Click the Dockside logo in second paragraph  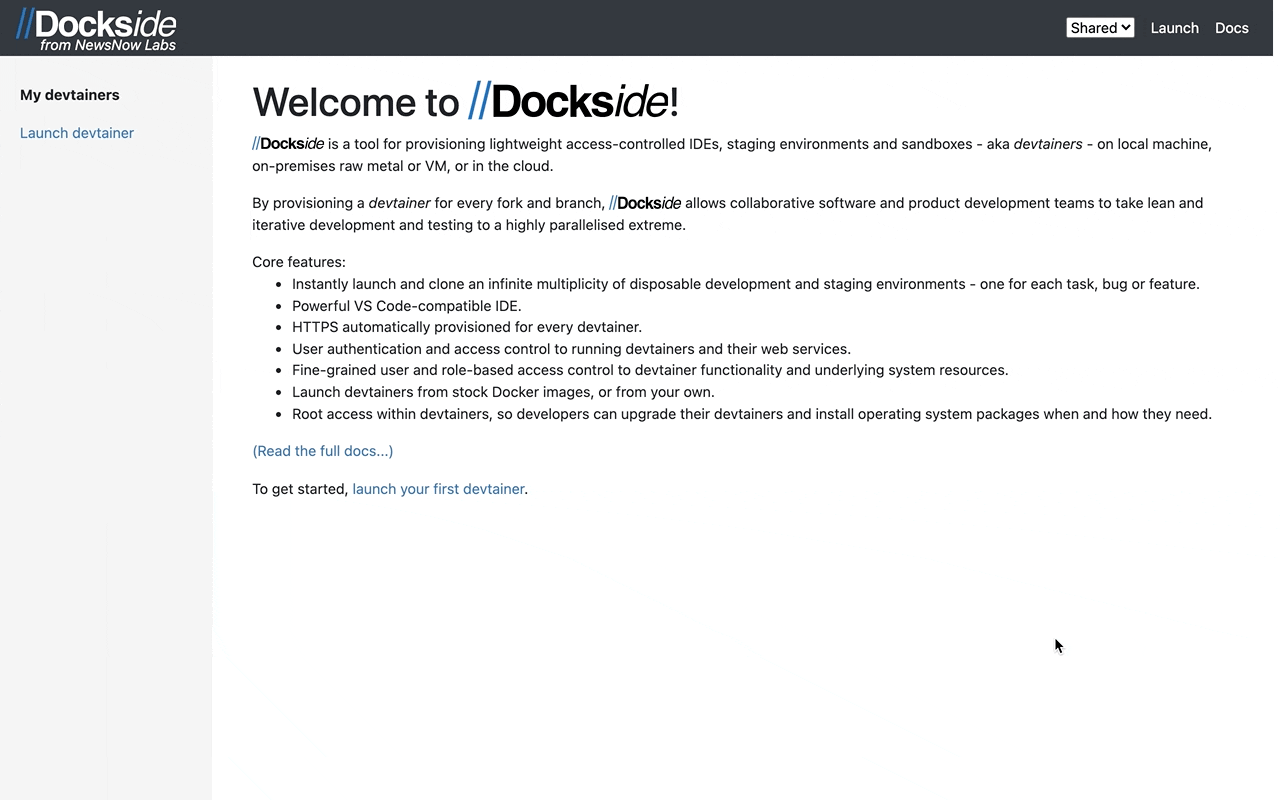pos(644,202)
